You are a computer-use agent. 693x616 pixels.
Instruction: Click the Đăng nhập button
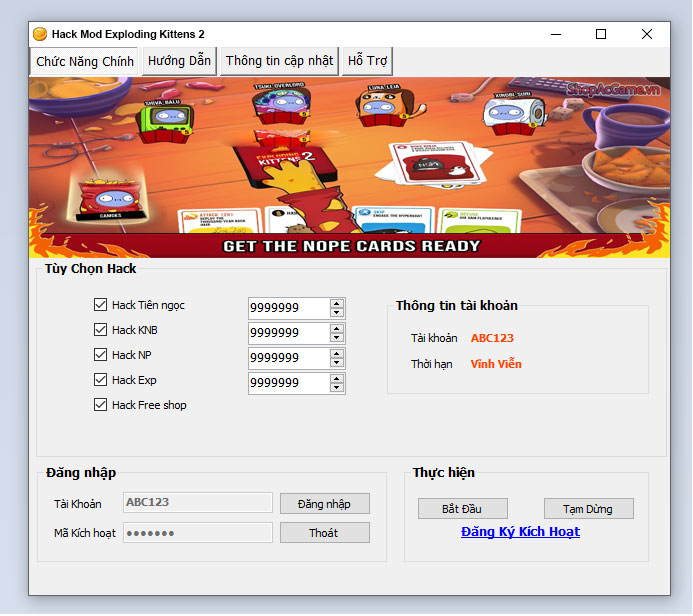[x=325, y=504]
